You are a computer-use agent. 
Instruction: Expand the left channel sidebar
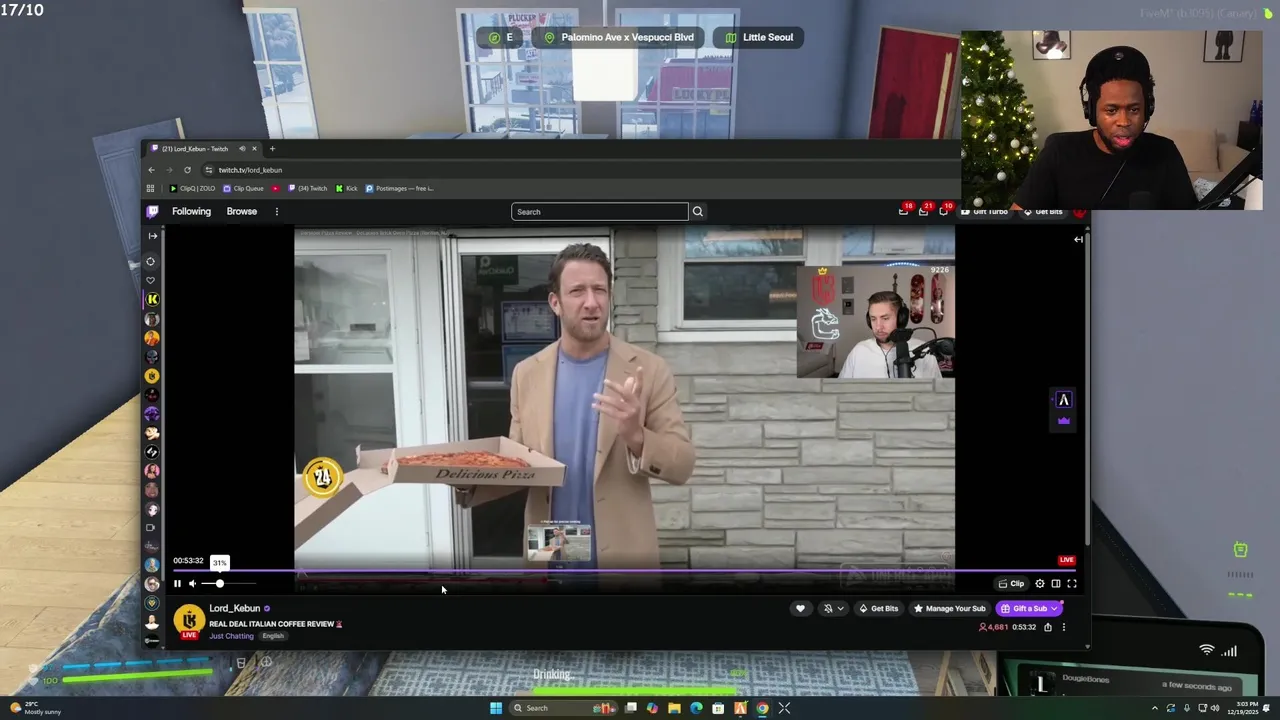pos(152,236)
